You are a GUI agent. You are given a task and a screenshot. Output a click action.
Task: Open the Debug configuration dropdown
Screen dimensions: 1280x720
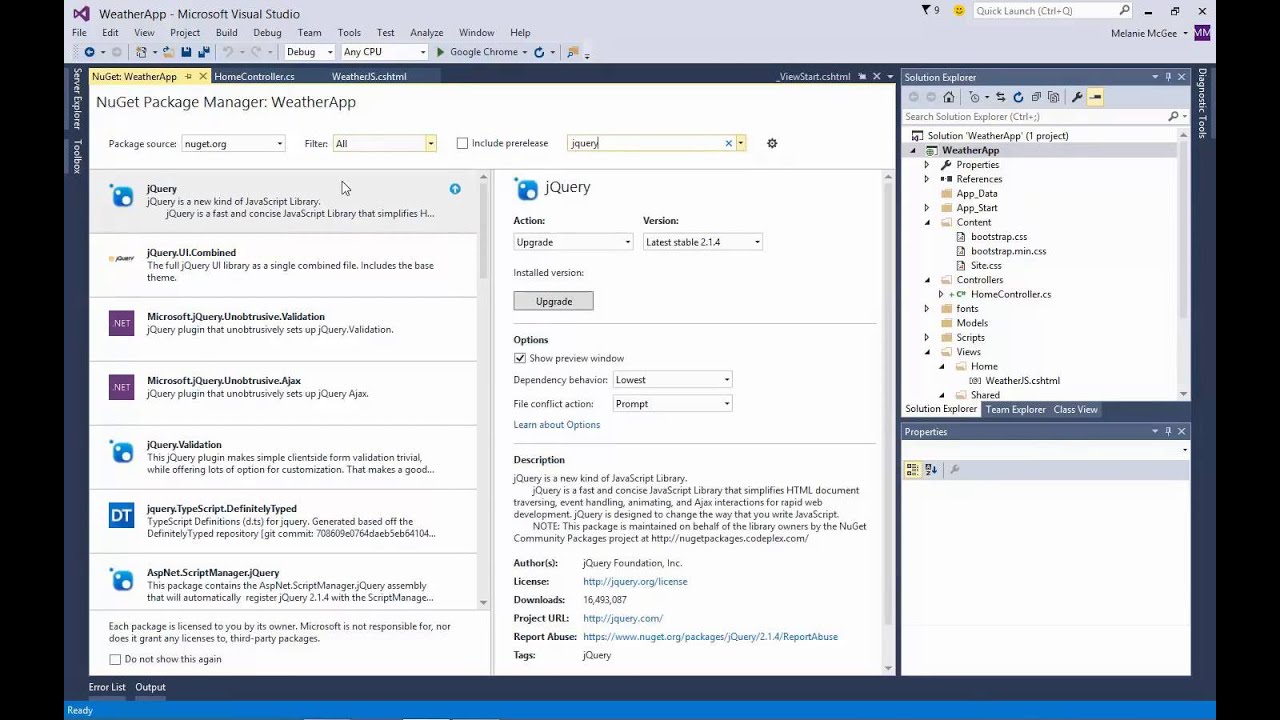click(x=309, y=52)
